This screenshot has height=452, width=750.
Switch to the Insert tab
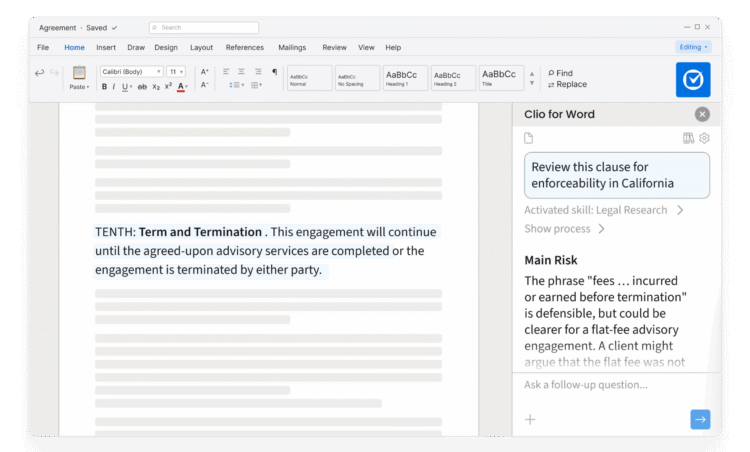pos(106,47)
